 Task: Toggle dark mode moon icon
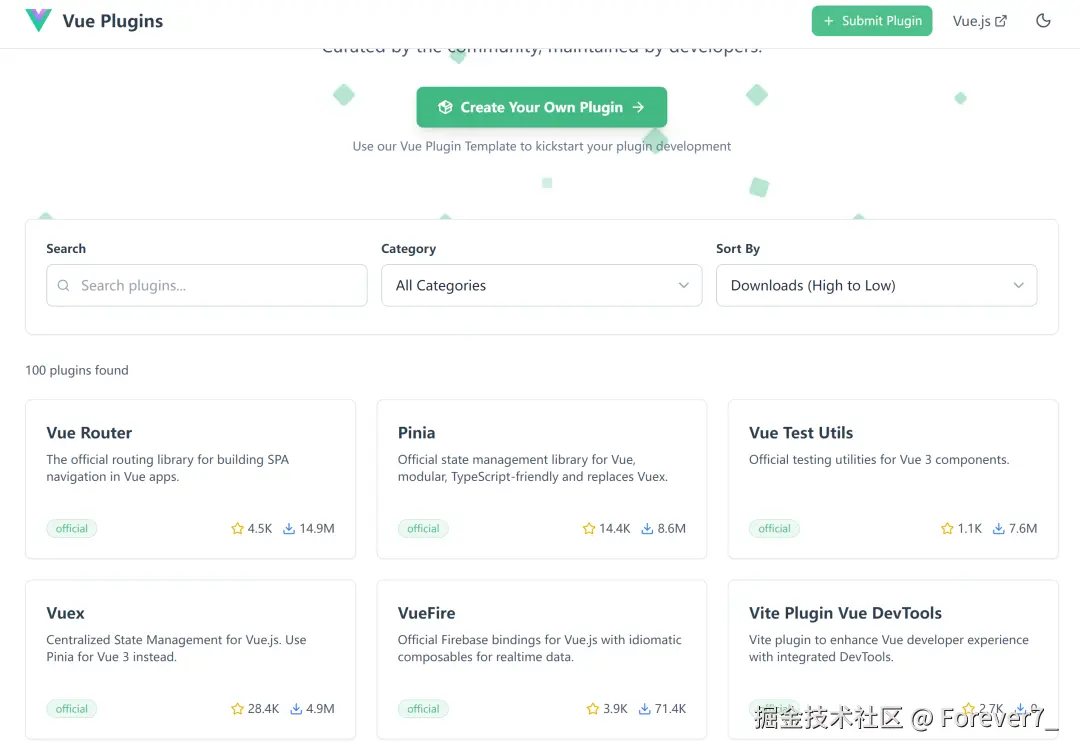1043,21
